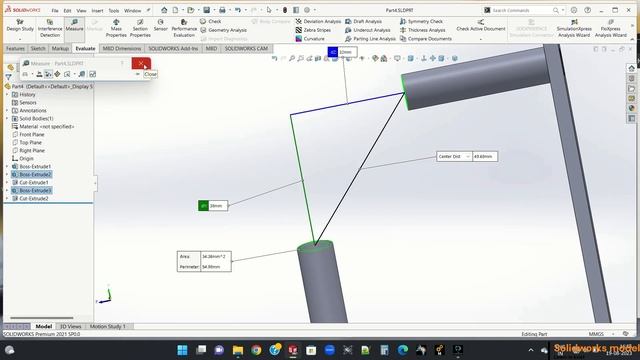Open Save dropdown arrow in top toolbar
Image resolution: width=640 pixels, height=360 pixels.
coord(214,10)
